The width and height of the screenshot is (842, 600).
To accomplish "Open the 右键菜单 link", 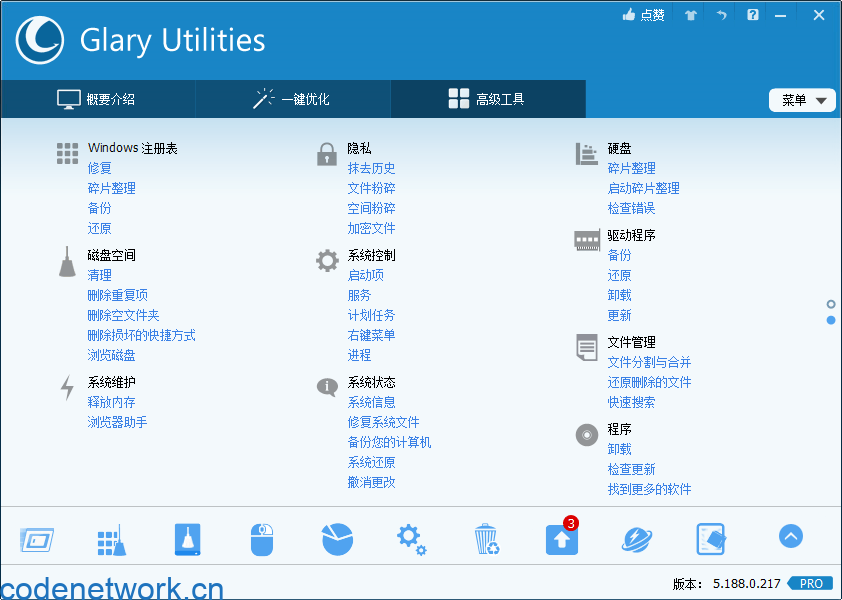I will coord(372,335).
